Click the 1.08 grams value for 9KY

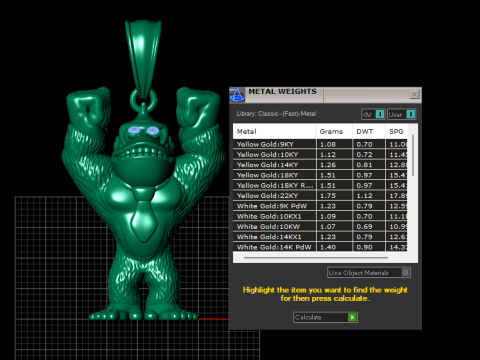328,145
